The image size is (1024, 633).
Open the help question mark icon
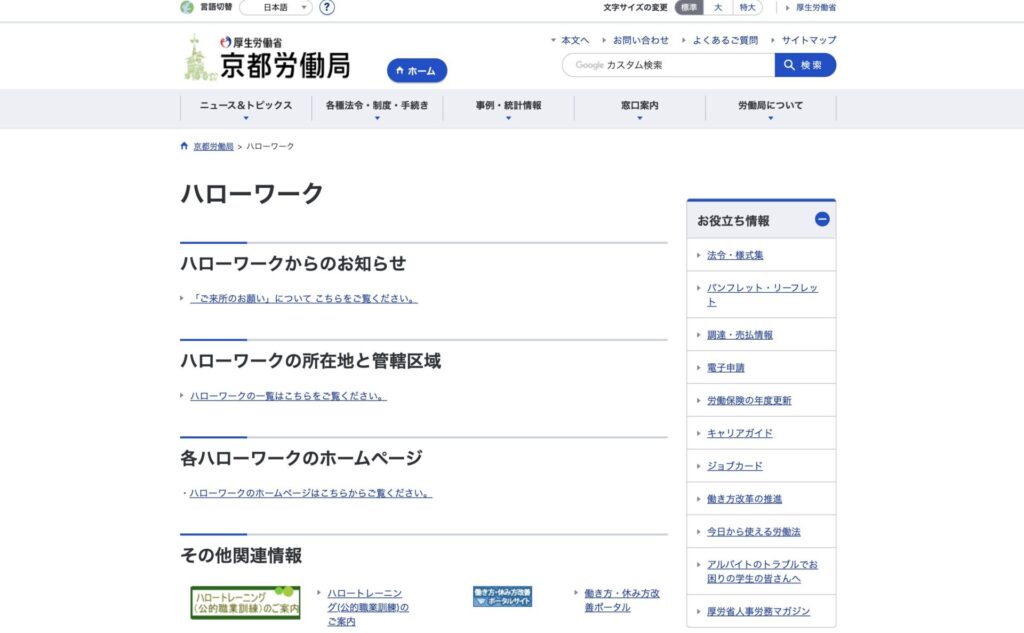click(325, 8)
